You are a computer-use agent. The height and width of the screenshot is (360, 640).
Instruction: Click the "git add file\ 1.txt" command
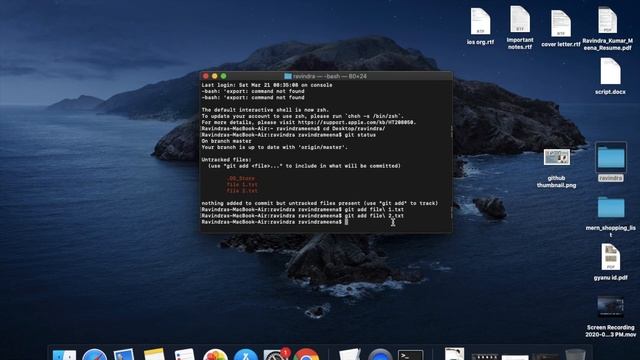374,209
